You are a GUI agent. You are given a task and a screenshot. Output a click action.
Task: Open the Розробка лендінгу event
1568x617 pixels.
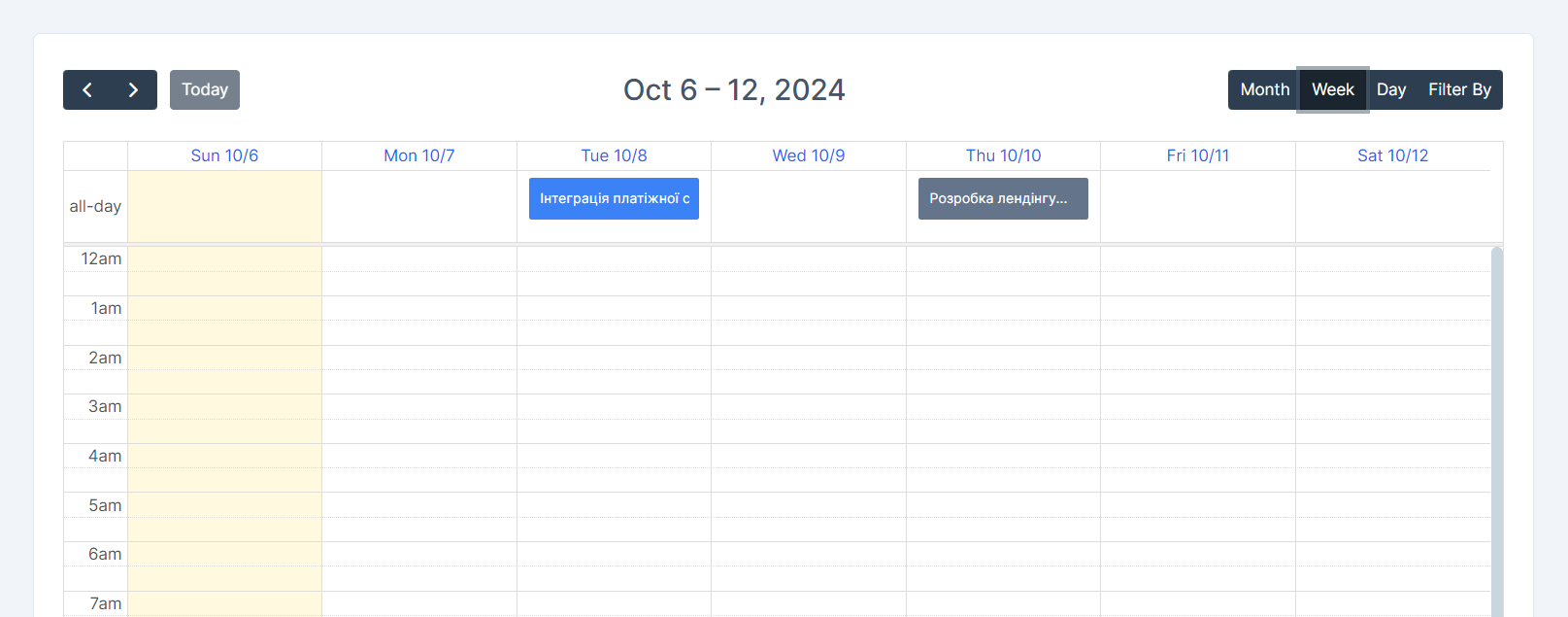coord(1003,198)
